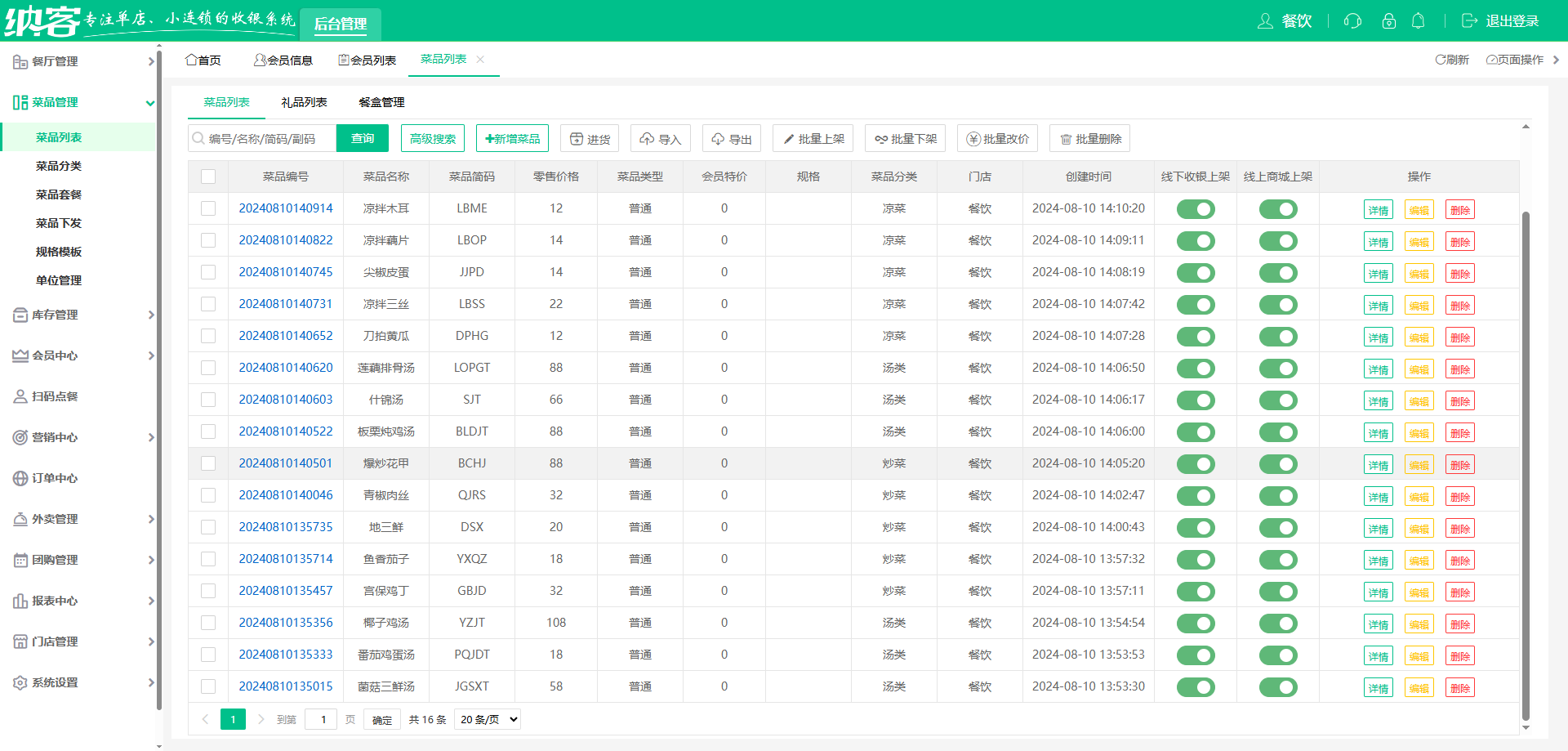This screenshot has width=1568, height=751.
Task: Click the 导出 export button
Action: click(x=732, y=139)
